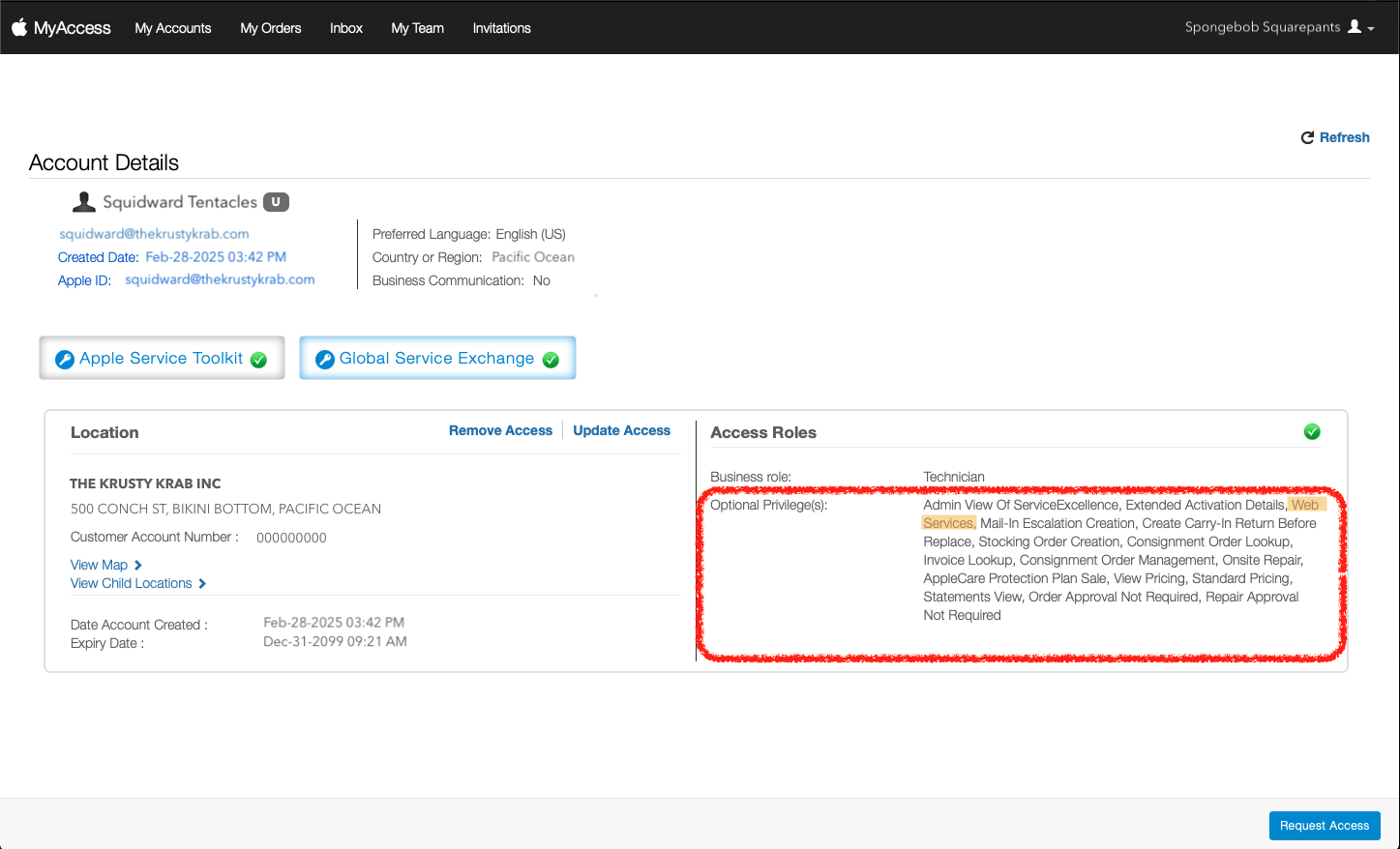Click customer account number 000000000

click(291, 538)
